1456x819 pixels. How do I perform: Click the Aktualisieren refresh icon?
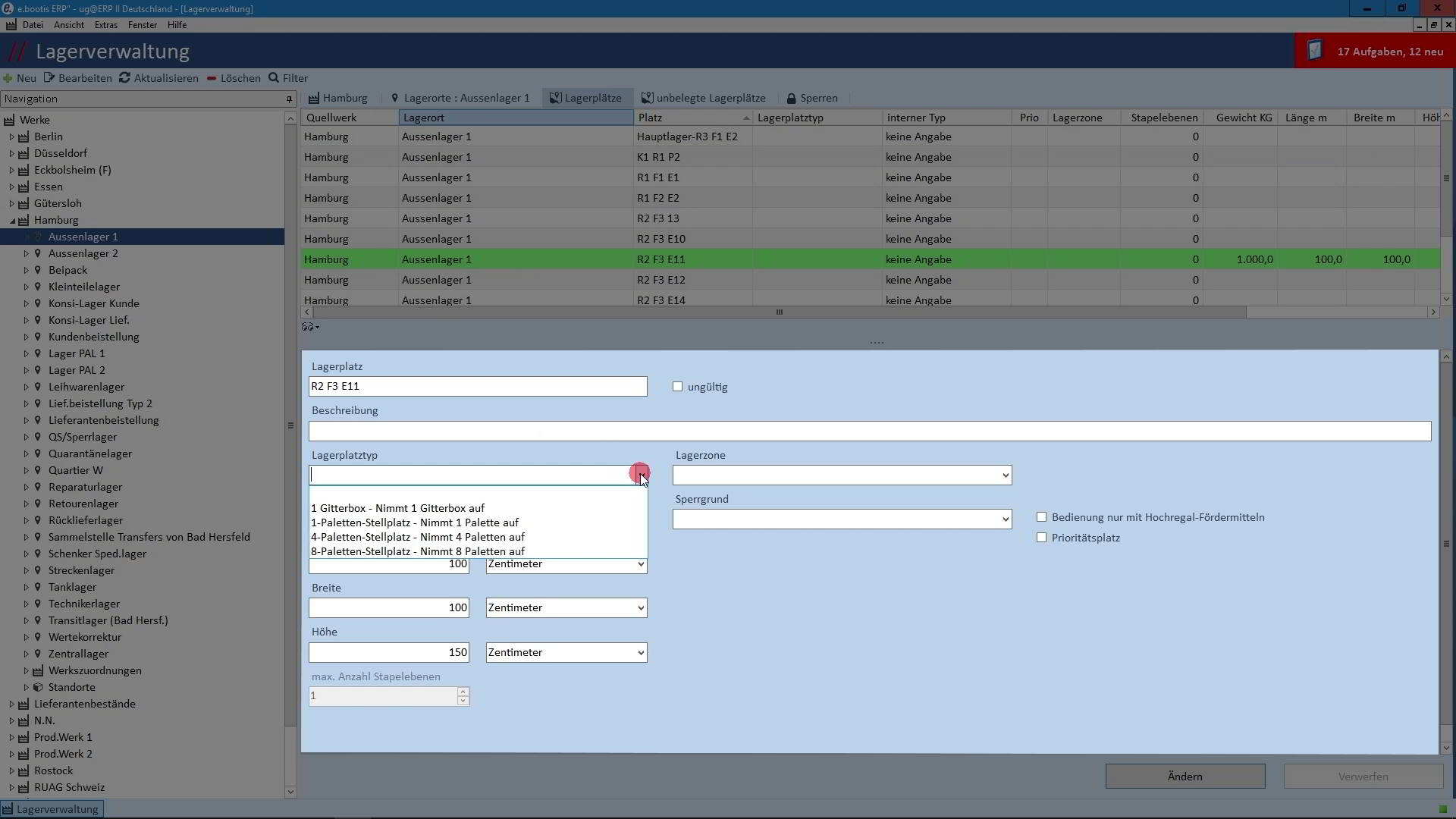point(124,78)
